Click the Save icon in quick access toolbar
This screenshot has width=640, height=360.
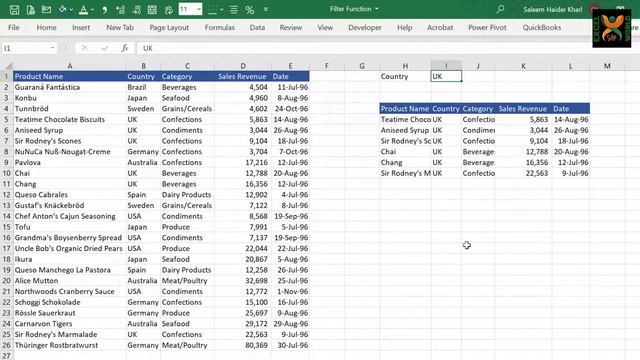(x=14, y=9)
